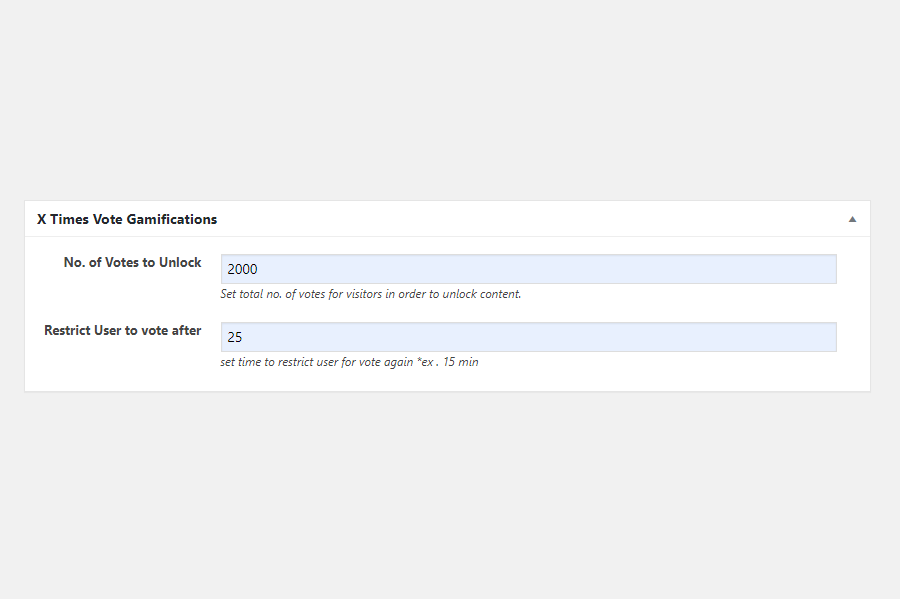Place cursor after the 25 value
The image size is (900, 599).
243,337
